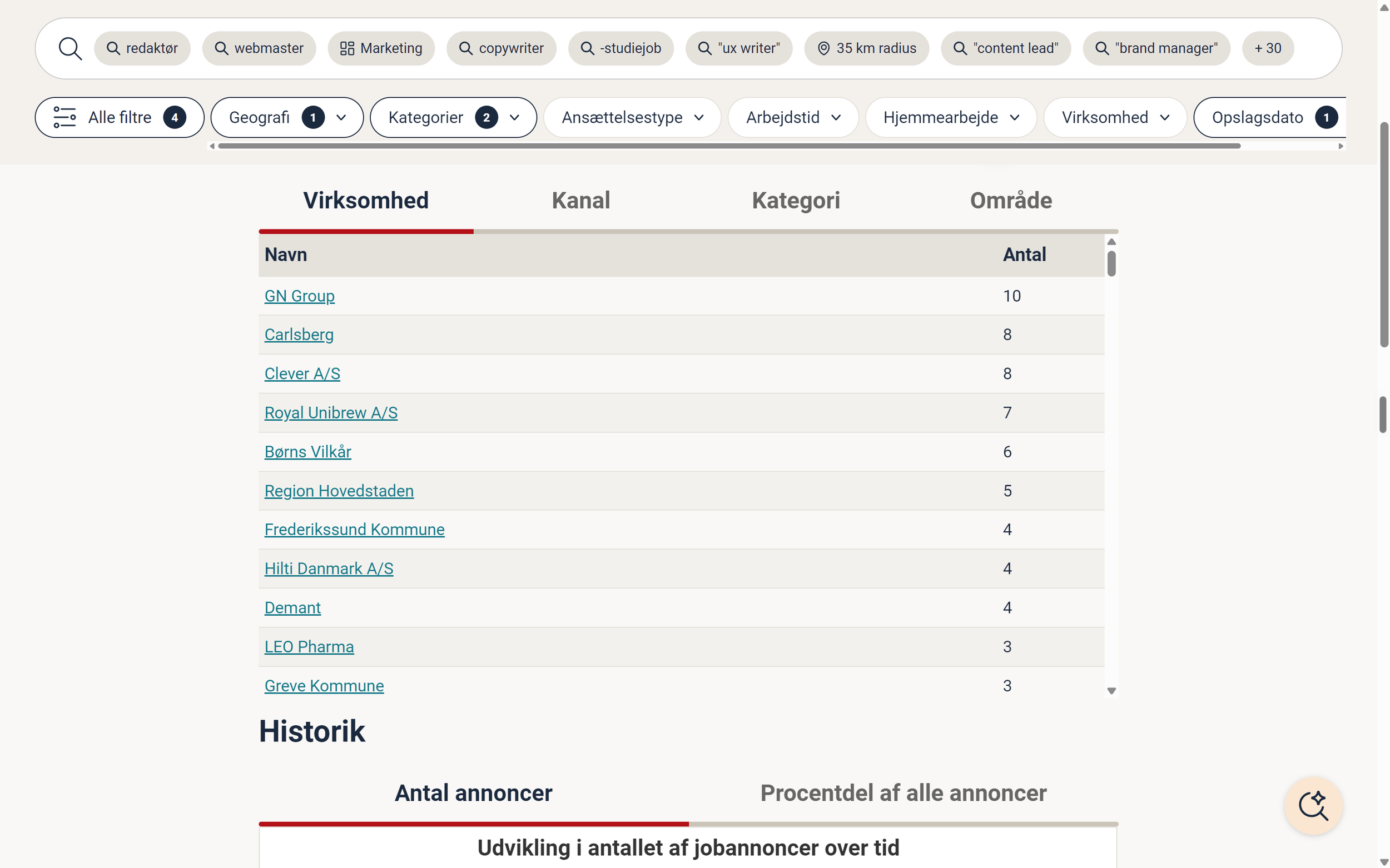Select the 35 km radius chip
Viewport: 1390px width, 868px height.
866,48
